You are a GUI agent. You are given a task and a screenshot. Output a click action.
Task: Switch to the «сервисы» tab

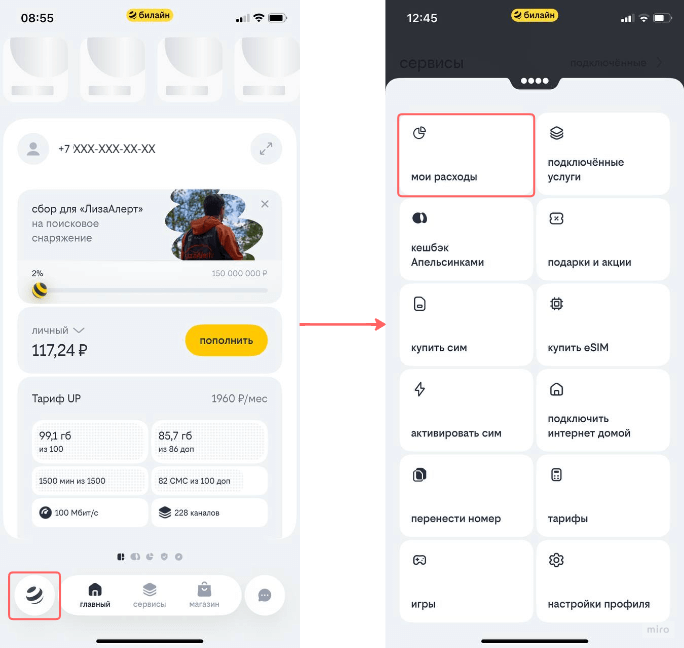pos(149,595)
